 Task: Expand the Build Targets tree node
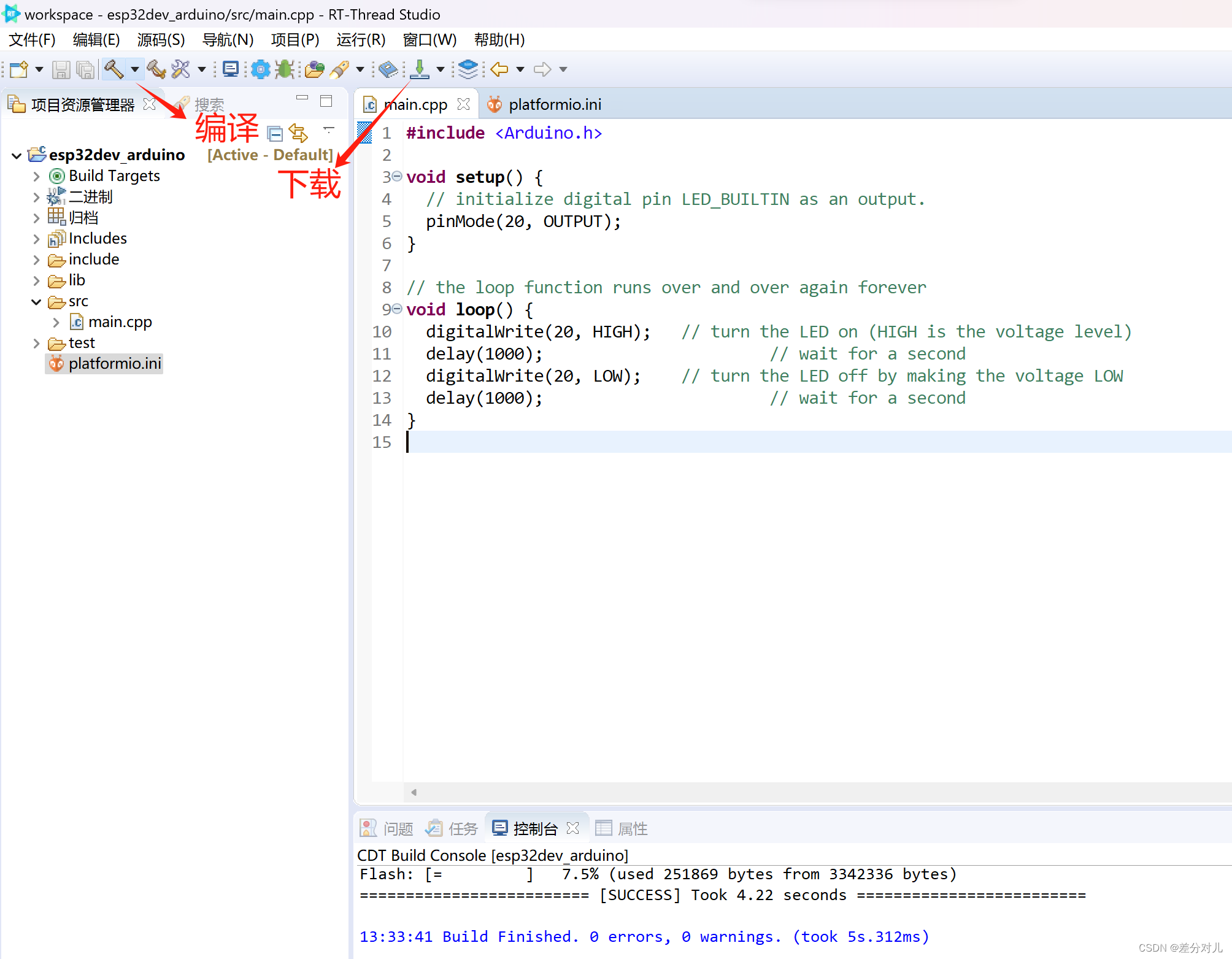[x=36, y=177]
